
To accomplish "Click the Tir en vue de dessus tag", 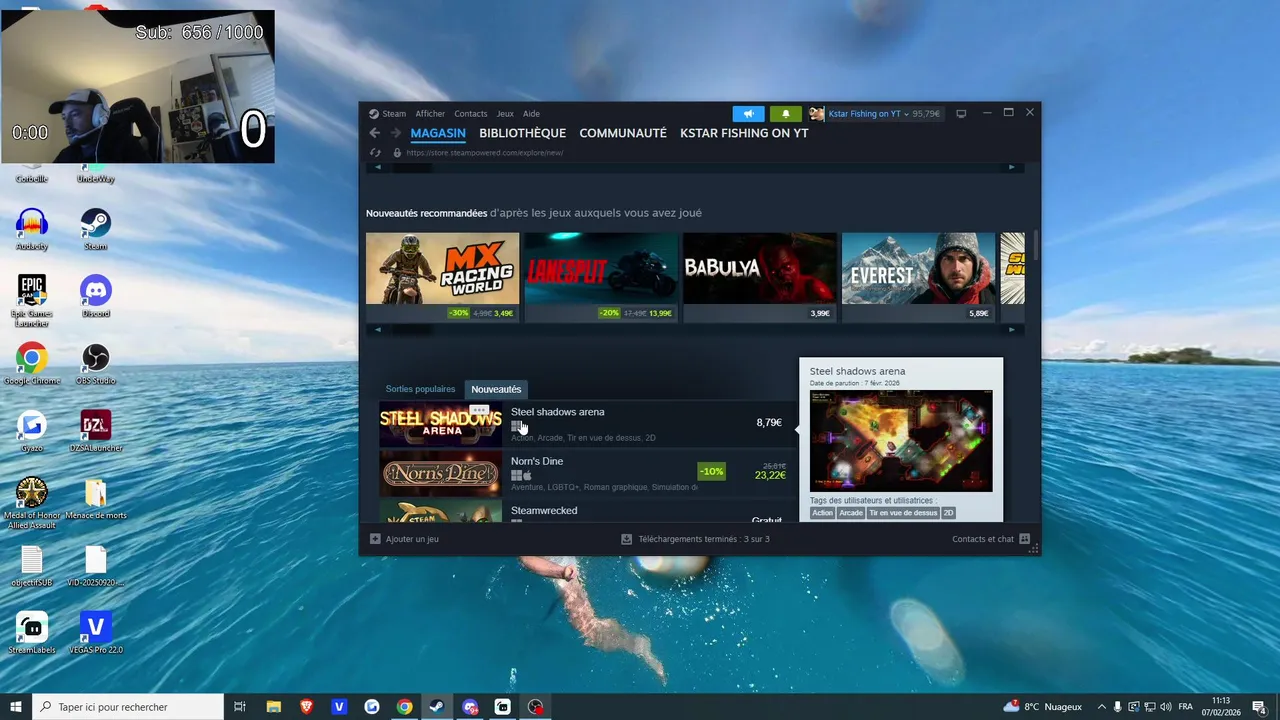I will click(x=903, y=513).
